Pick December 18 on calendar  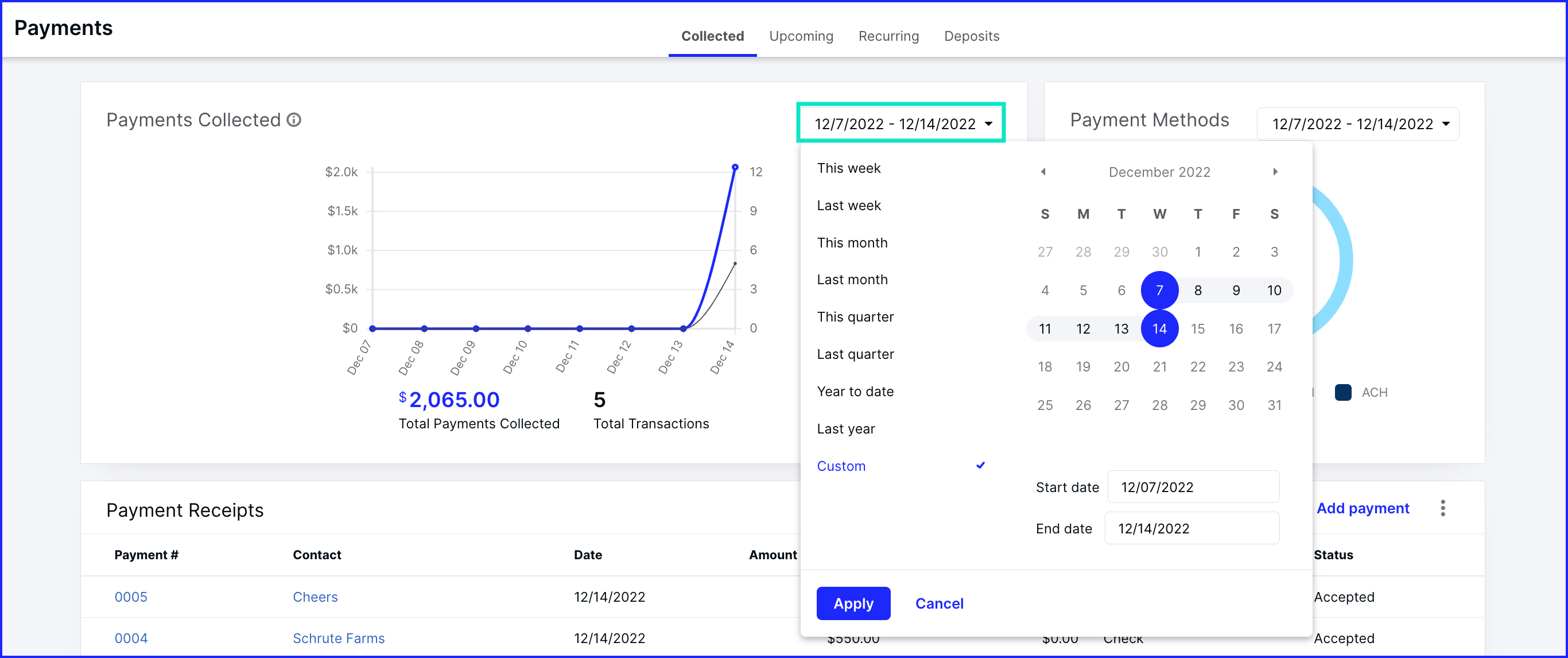(x=1045, y=367)
